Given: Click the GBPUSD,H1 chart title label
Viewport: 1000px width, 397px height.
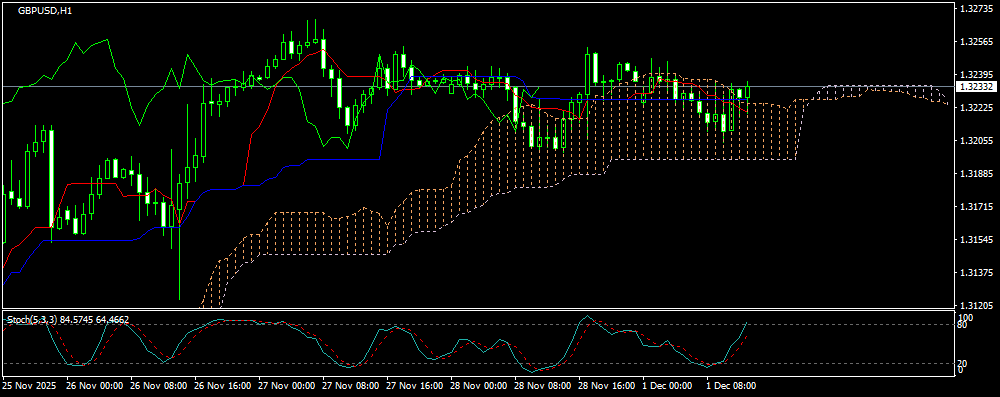Looking at the screenshot, I should point(45,11).
